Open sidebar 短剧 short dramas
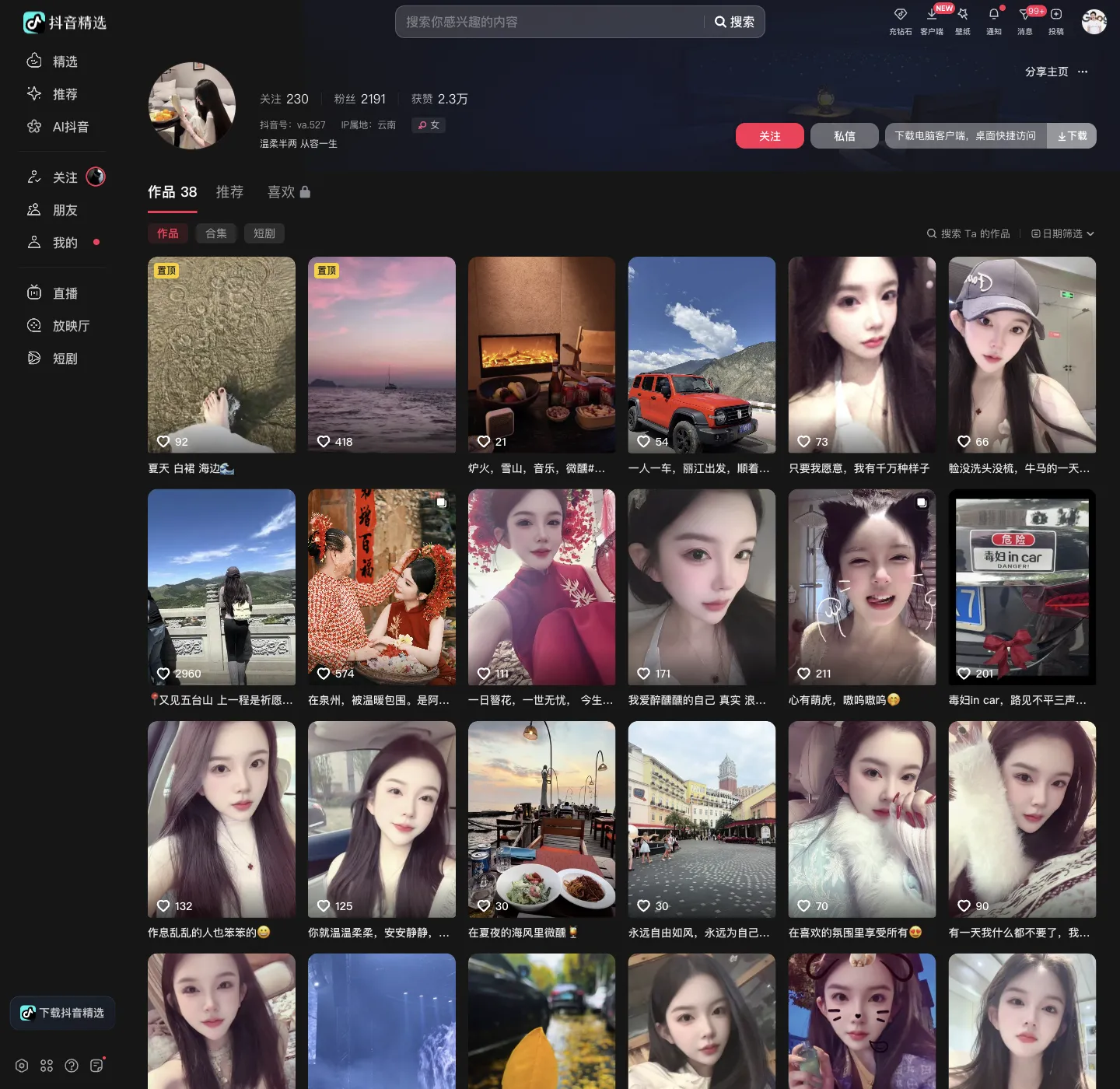 point(53,359)
